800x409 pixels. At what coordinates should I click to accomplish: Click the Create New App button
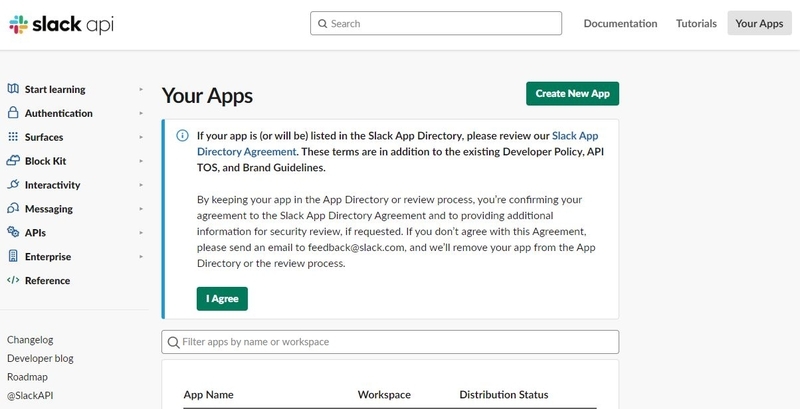click(572, 94)
